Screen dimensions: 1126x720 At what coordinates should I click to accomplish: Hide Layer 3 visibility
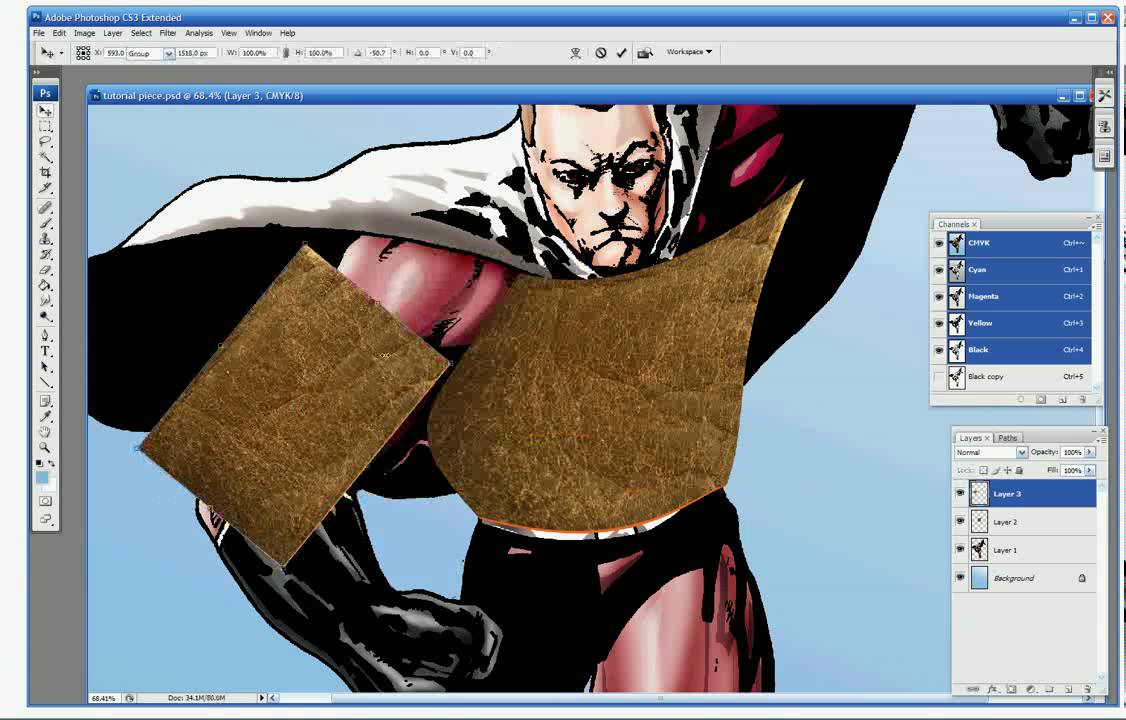960,493
